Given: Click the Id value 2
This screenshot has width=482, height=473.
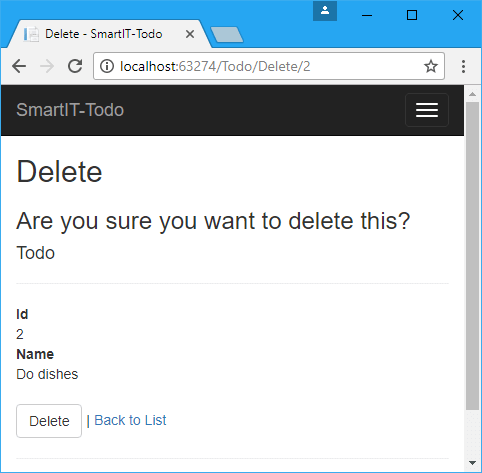Looking at the screenshot, I should coord(20,334).
